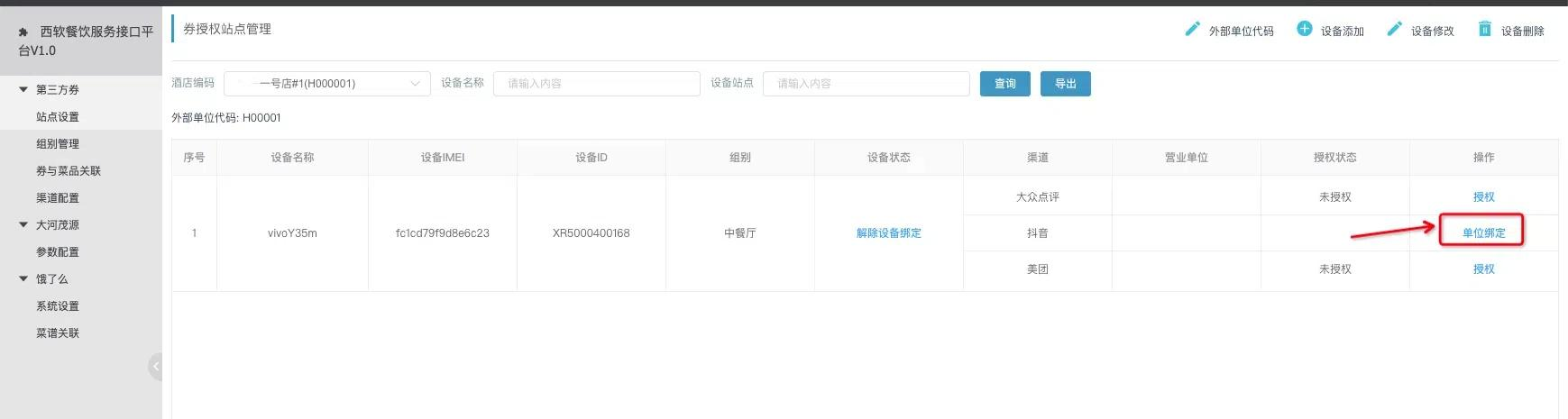Click the 设备名称 column header
The width and height of the screenshot is (1568, 419).
pyautogui.click(x=293, y=157)
